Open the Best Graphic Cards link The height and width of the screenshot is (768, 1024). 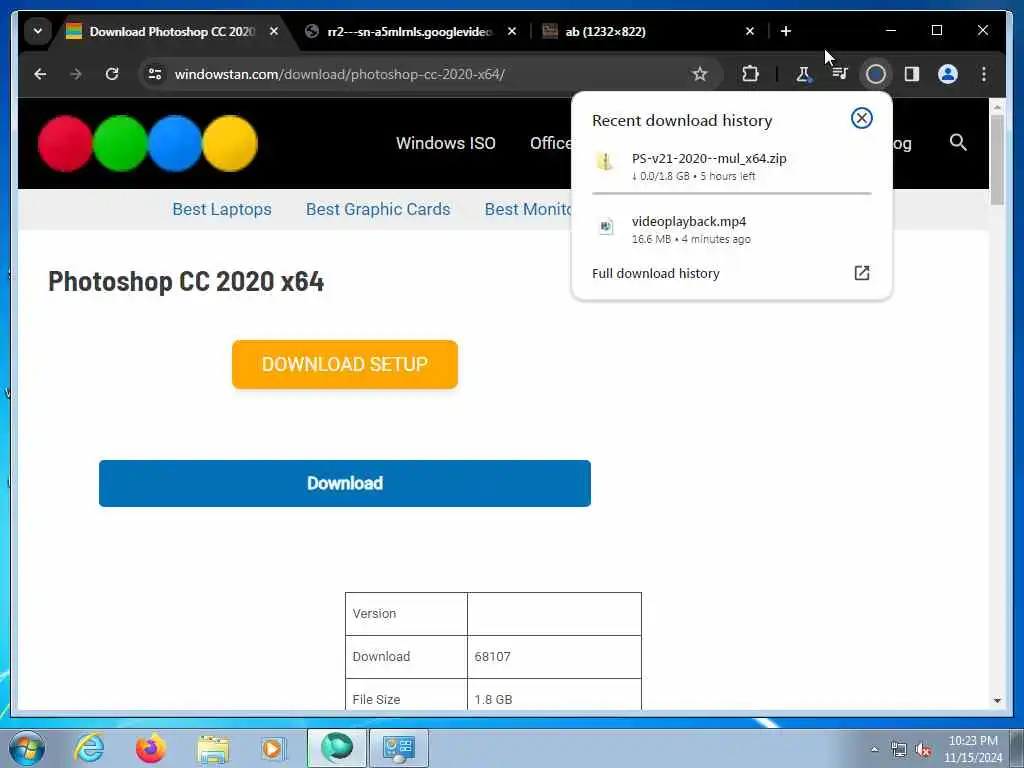tap(378, 209)
